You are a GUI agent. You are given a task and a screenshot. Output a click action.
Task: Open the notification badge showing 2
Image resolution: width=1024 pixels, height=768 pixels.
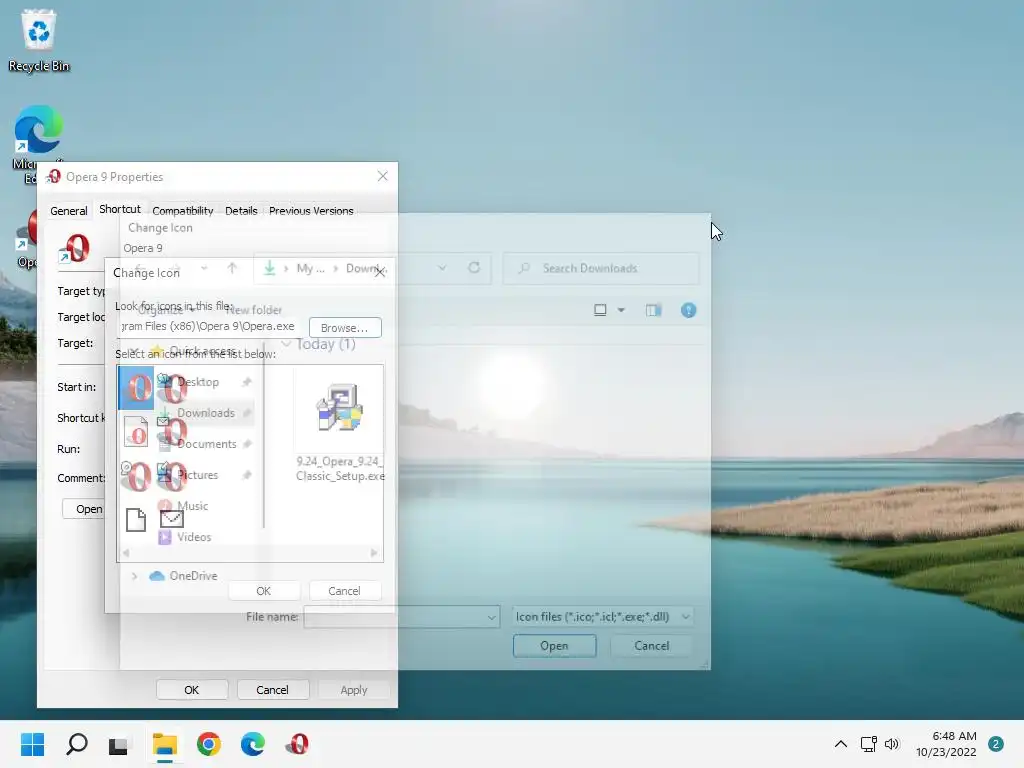pyautogui.click(x=995, y=744)
